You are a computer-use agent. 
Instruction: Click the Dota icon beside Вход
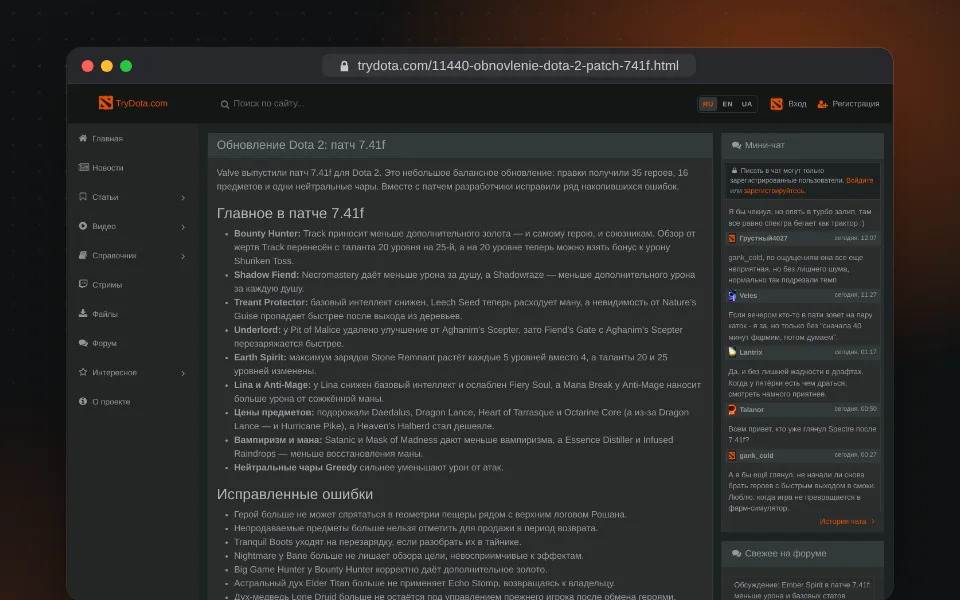point(776,104)
